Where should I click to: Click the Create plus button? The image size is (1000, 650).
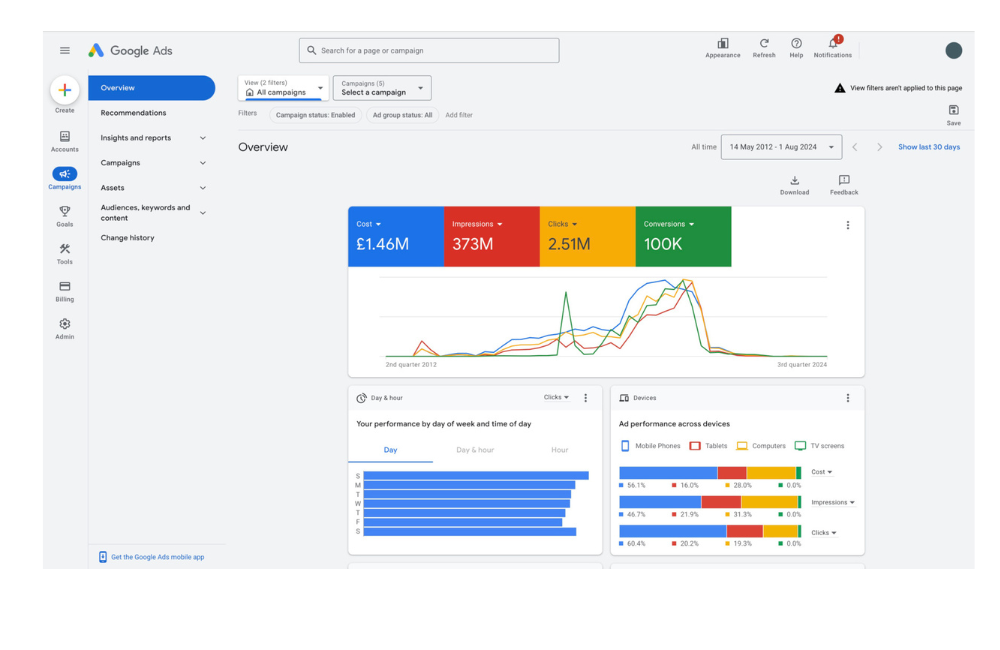[x=65, y=90]
